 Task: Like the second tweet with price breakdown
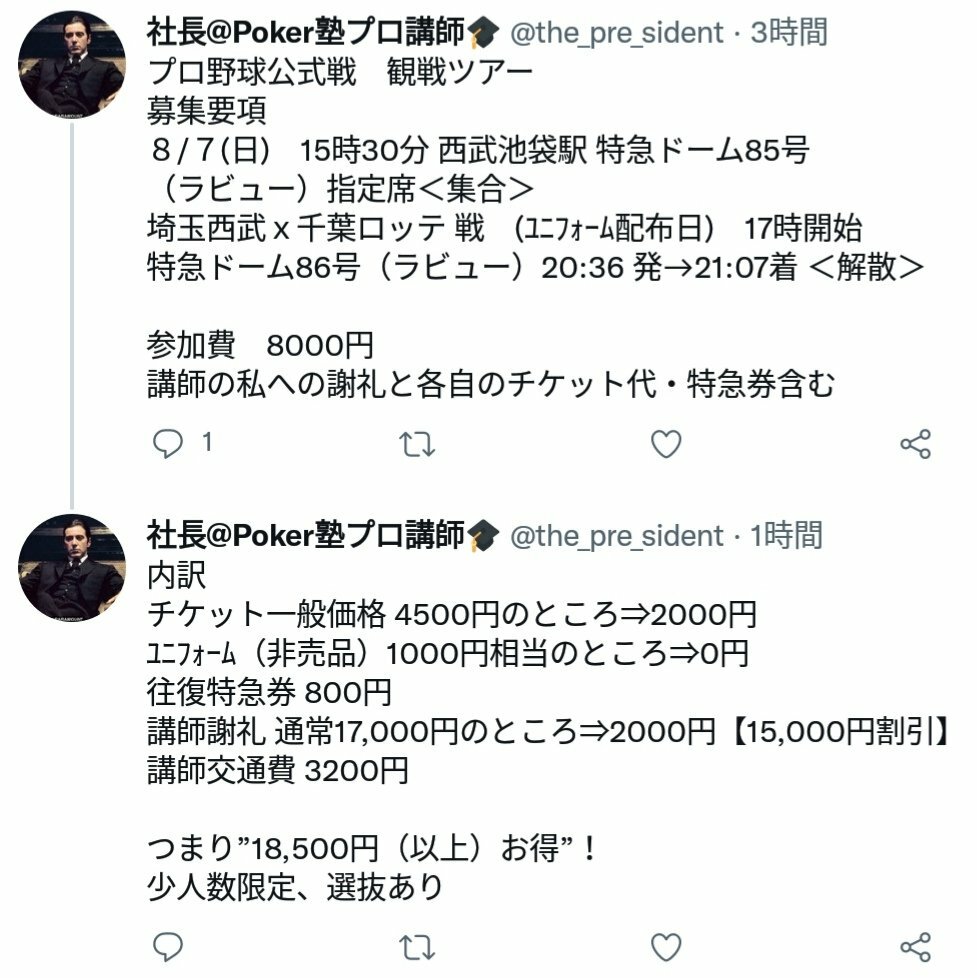[x=666, y=947]
